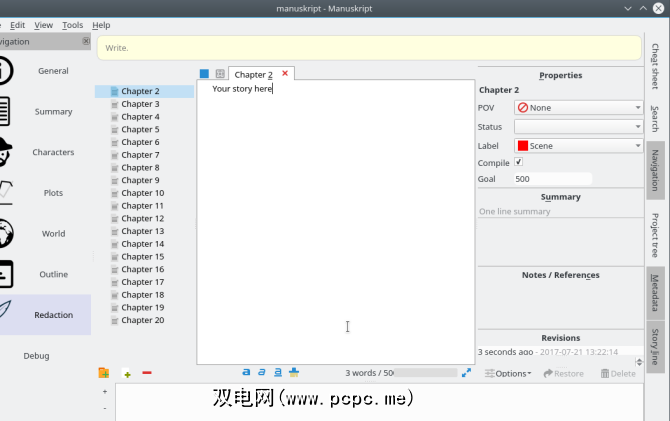This screenshot has height=421, width=670.
Task: Close the Chapter 2 tab
Action: 285,74
